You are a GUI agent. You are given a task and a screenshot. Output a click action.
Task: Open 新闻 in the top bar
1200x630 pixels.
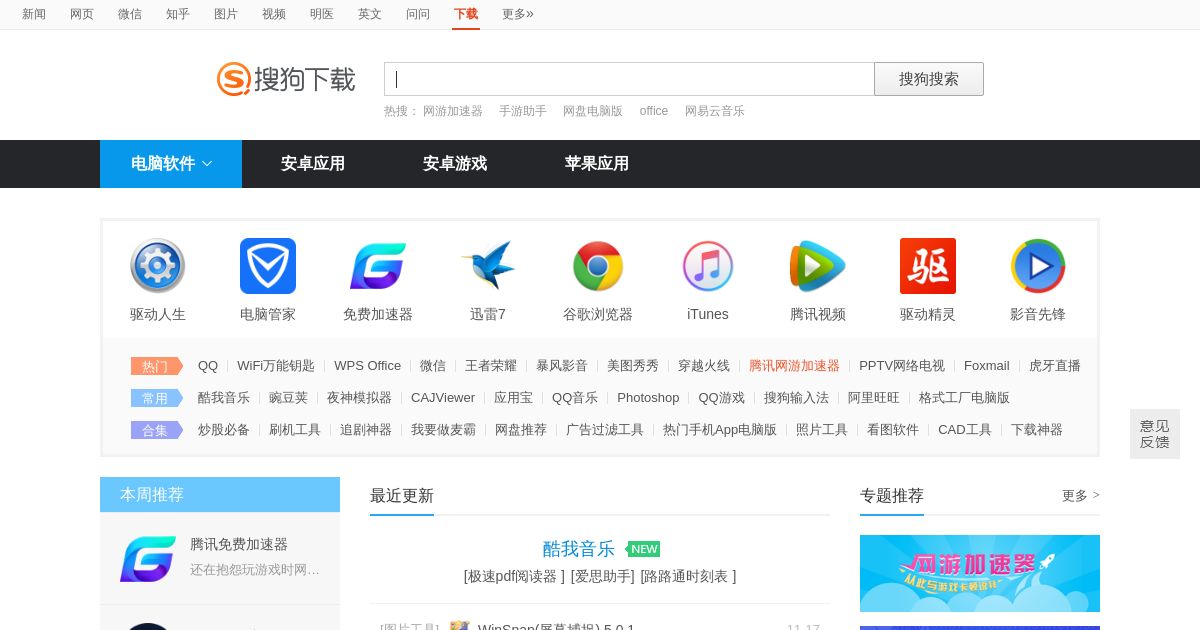(34, 14)
